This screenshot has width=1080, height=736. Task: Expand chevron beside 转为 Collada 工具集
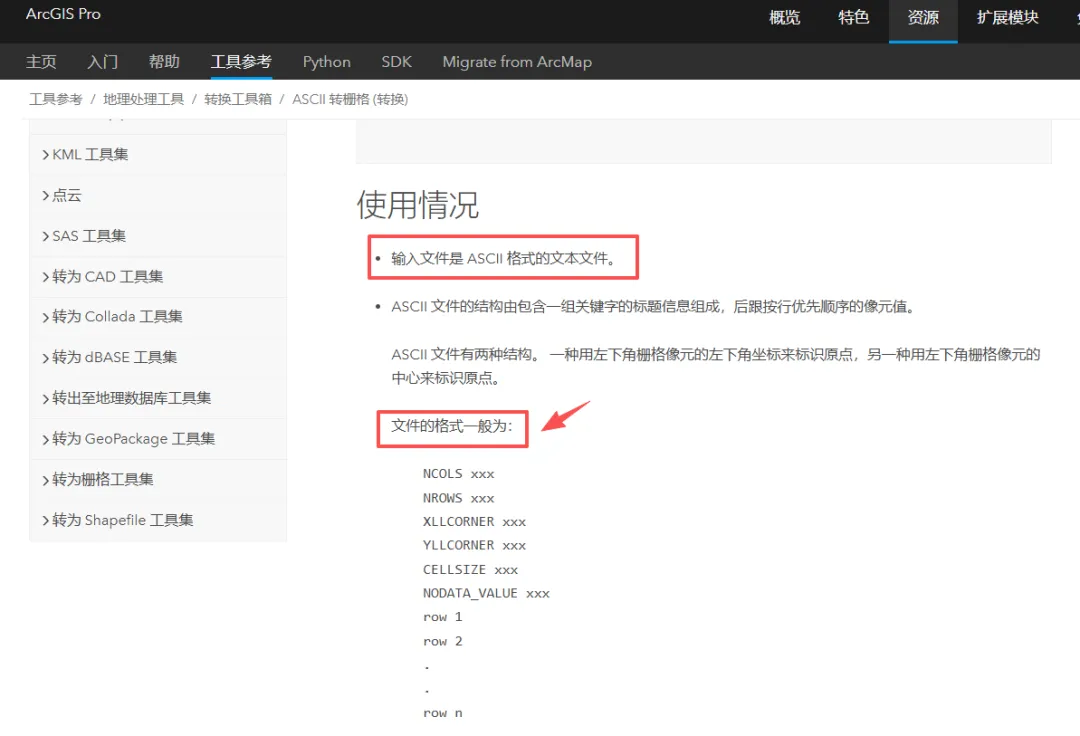45,317
